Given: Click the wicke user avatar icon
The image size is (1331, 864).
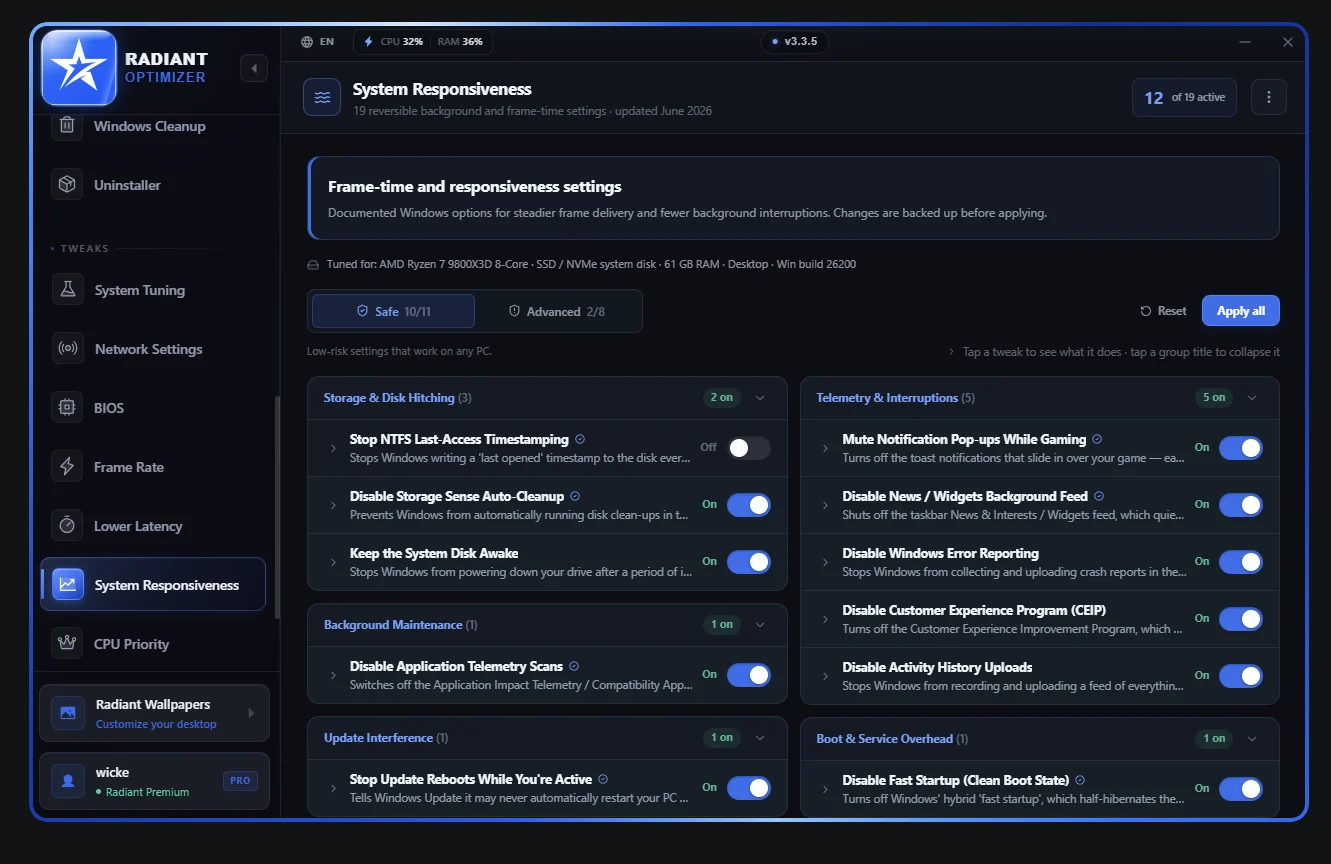Looking at the screenshot, I should pyautogui.click(x=68, y=781).
